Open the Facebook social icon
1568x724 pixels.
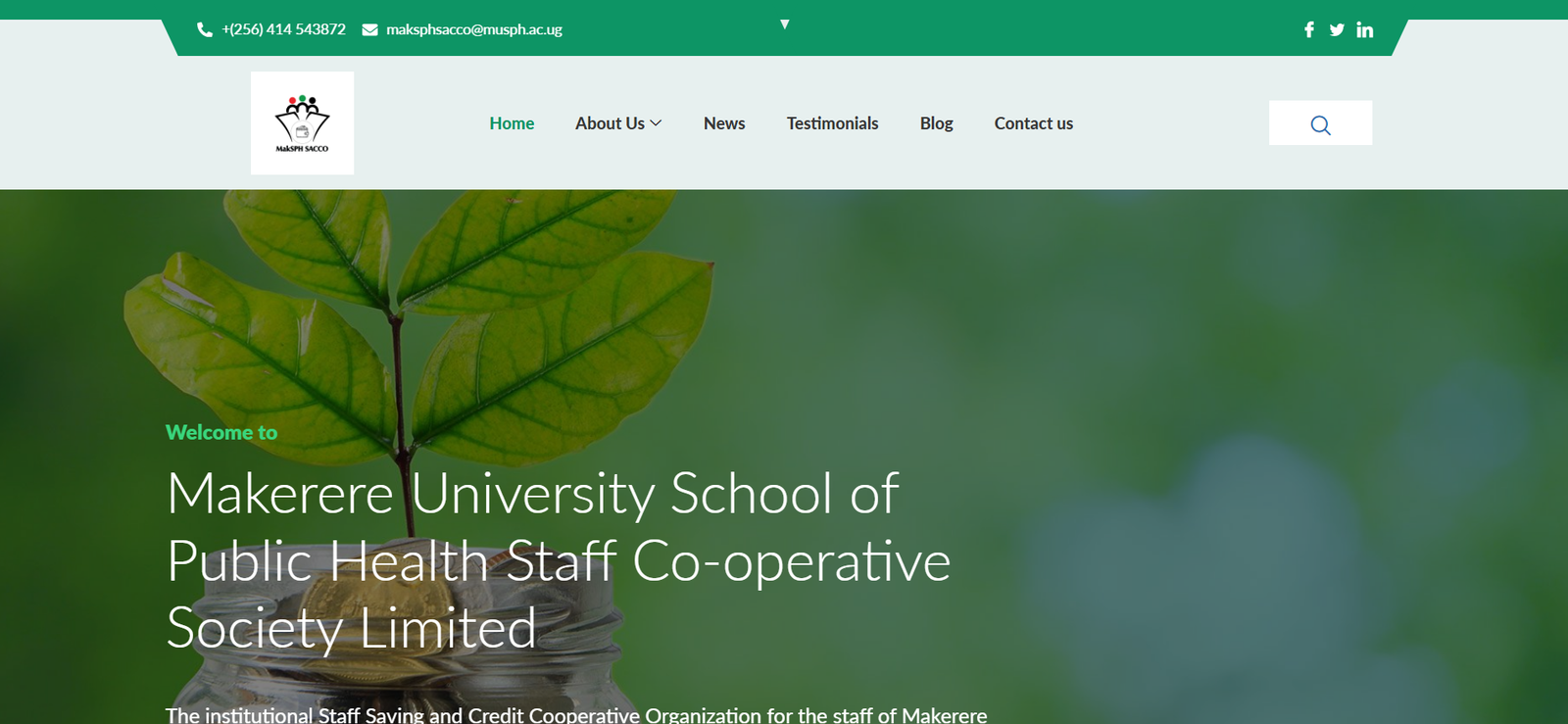1309,29
